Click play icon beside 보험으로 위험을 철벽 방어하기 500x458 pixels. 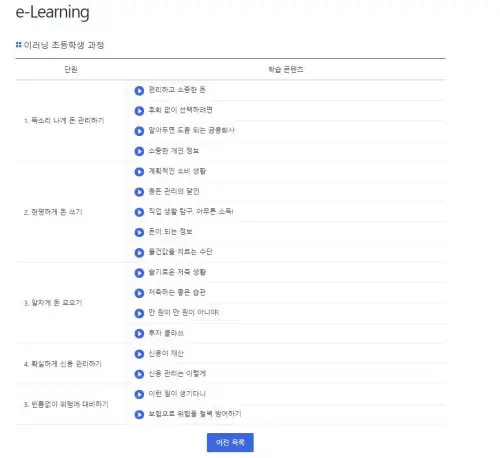pos(139,415)
